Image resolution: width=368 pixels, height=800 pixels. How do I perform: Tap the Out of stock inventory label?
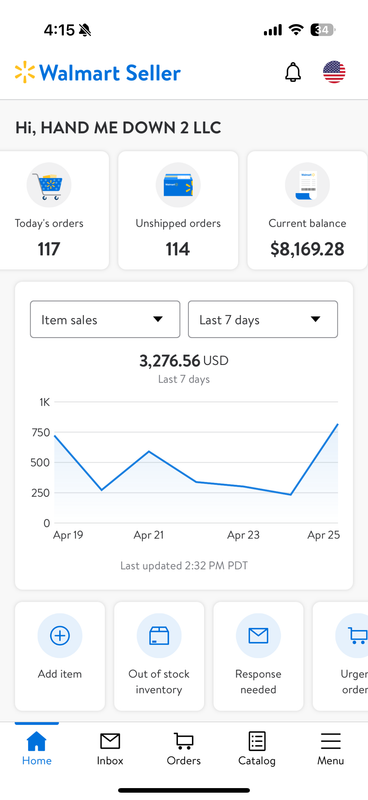(x=159, y=682)
